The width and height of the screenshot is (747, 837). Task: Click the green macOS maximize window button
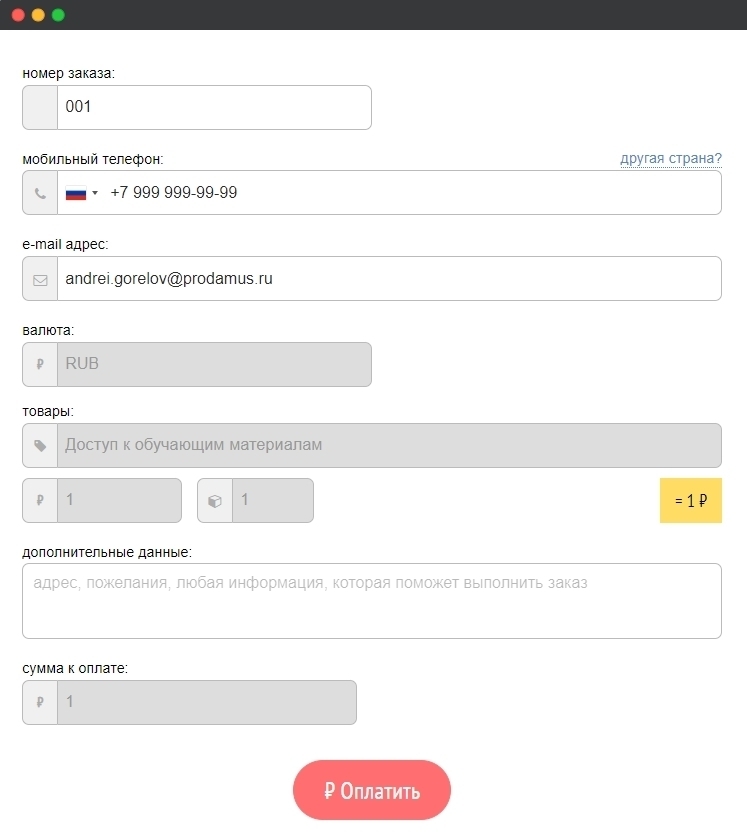click(x=58, y=15)
